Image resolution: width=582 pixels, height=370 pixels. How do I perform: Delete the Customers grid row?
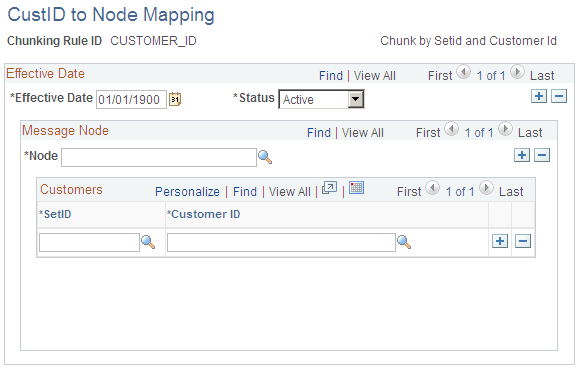click(523, 241)
